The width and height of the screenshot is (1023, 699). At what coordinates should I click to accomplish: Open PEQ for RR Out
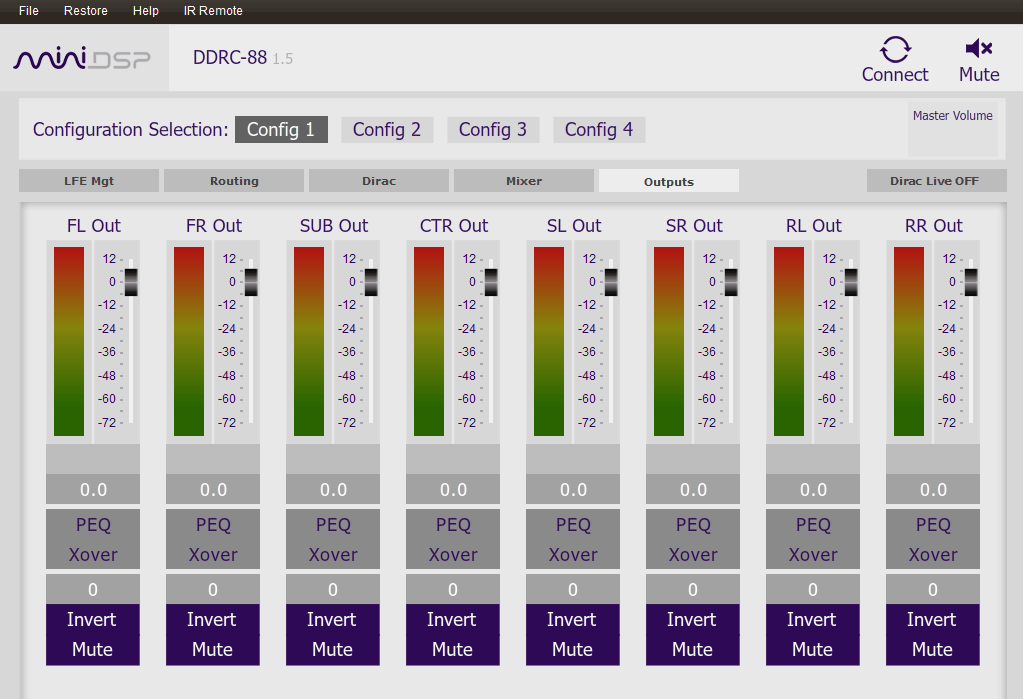pos(933,525)
